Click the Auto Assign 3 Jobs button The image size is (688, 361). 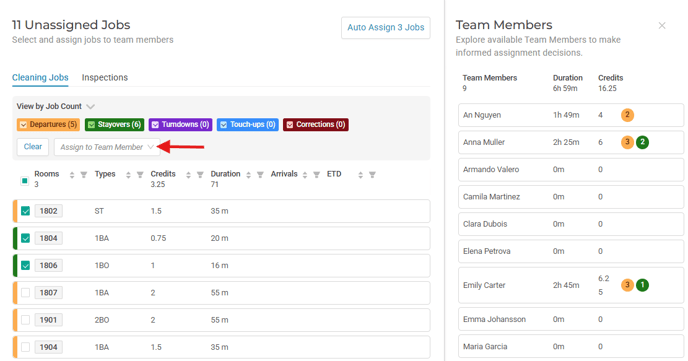[386, 28]
